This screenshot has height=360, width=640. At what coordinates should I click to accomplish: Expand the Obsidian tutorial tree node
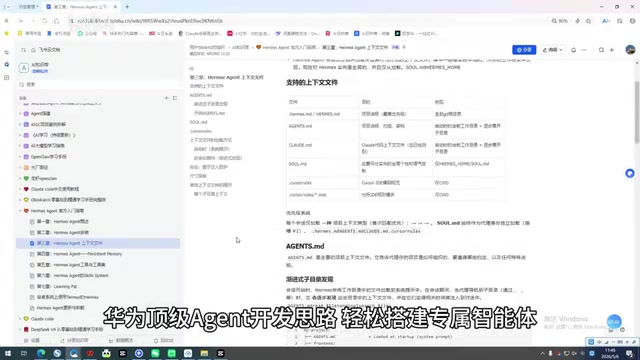point(20,200)
